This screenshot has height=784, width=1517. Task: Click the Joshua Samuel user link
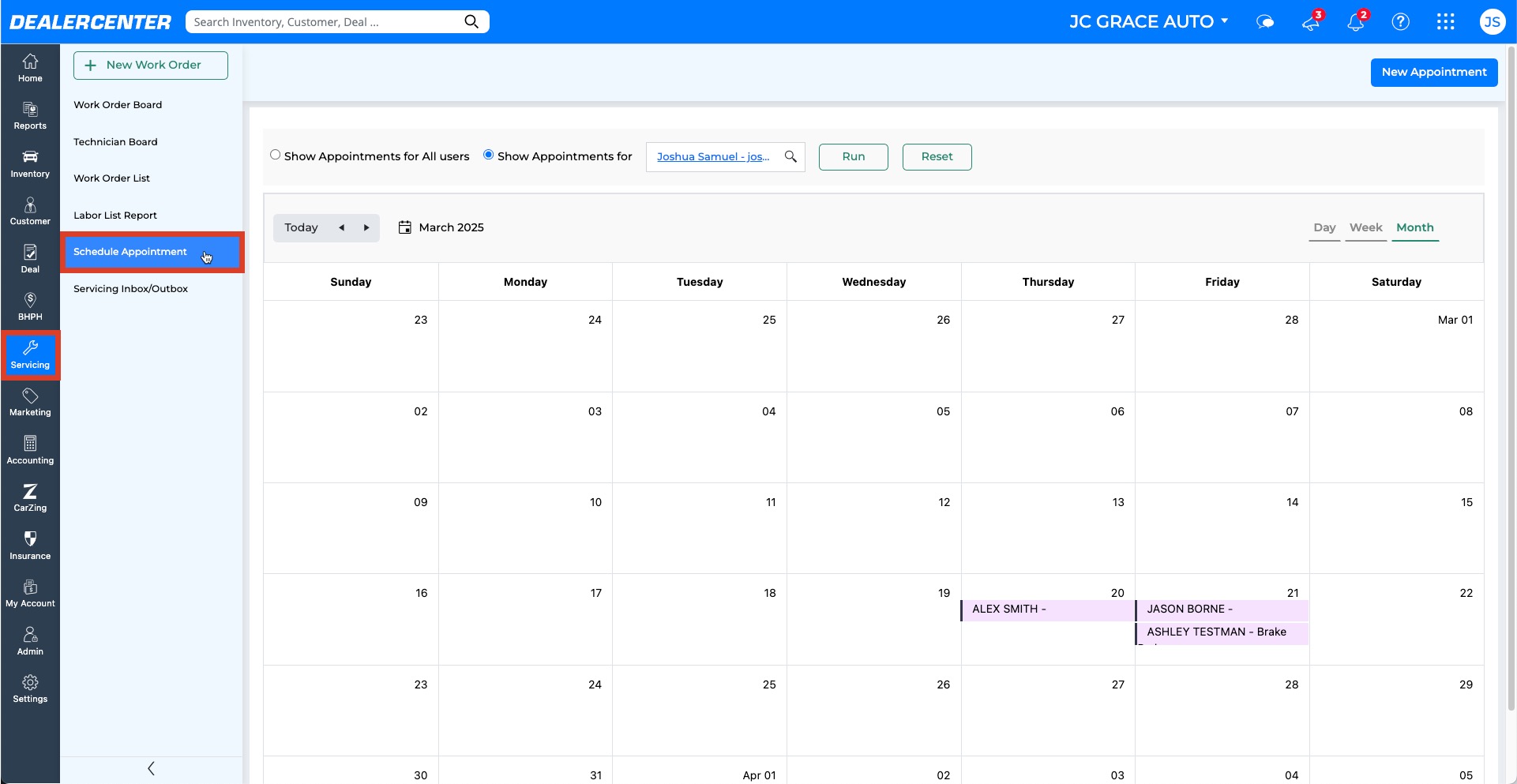point(712,156)
